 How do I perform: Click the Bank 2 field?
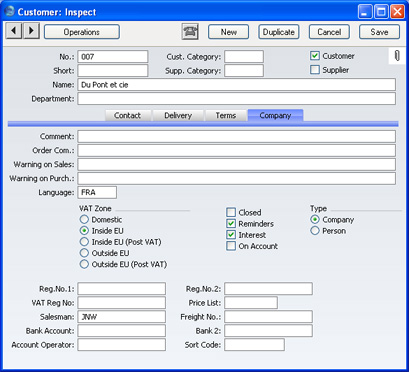[x=268, y=331]
